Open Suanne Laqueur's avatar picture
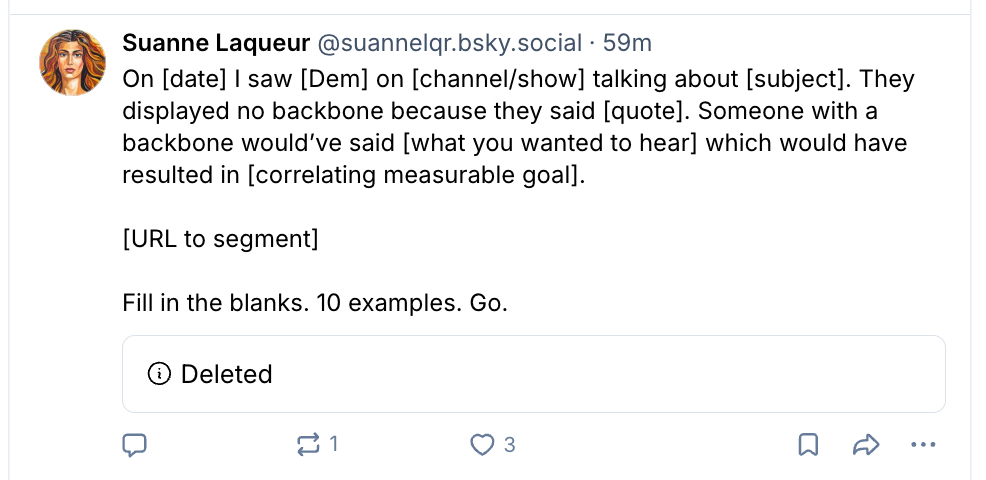 tap(72, 62)
